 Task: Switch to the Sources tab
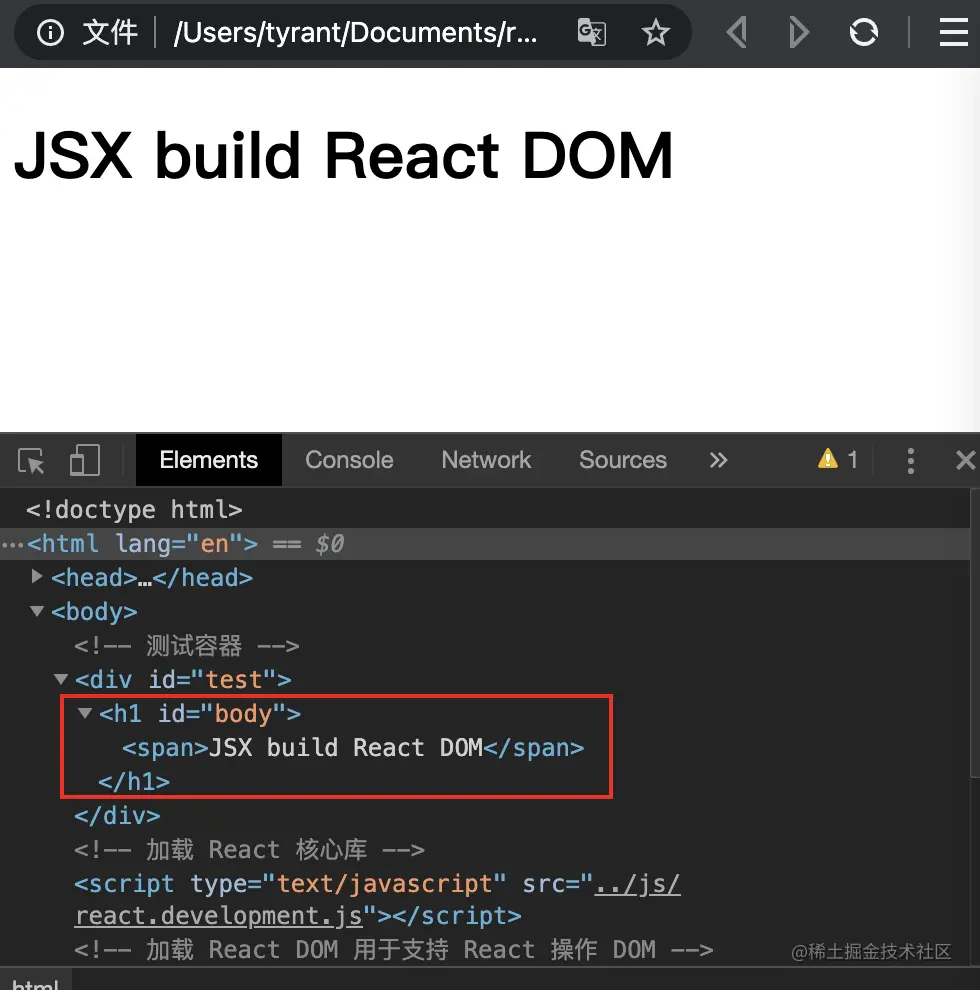click(623, 460)
